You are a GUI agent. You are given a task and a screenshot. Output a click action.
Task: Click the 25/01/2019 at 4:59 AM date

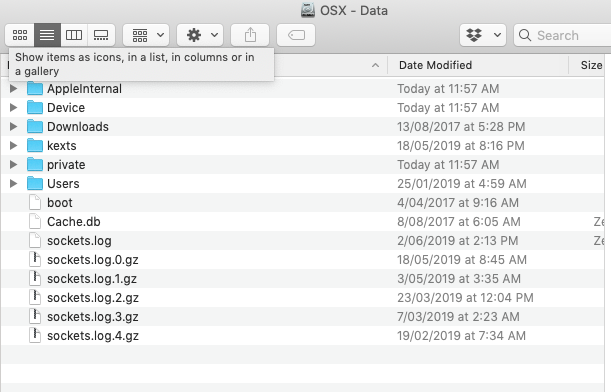[462, 184]
